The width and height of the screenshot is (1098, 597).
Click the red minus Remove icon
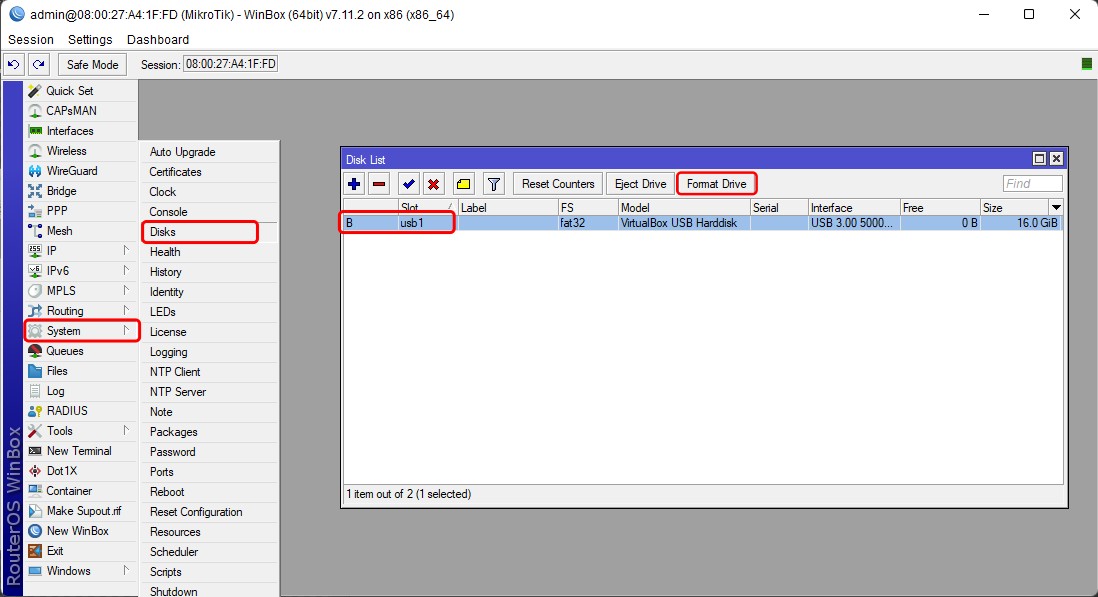(x=379, y=184)
